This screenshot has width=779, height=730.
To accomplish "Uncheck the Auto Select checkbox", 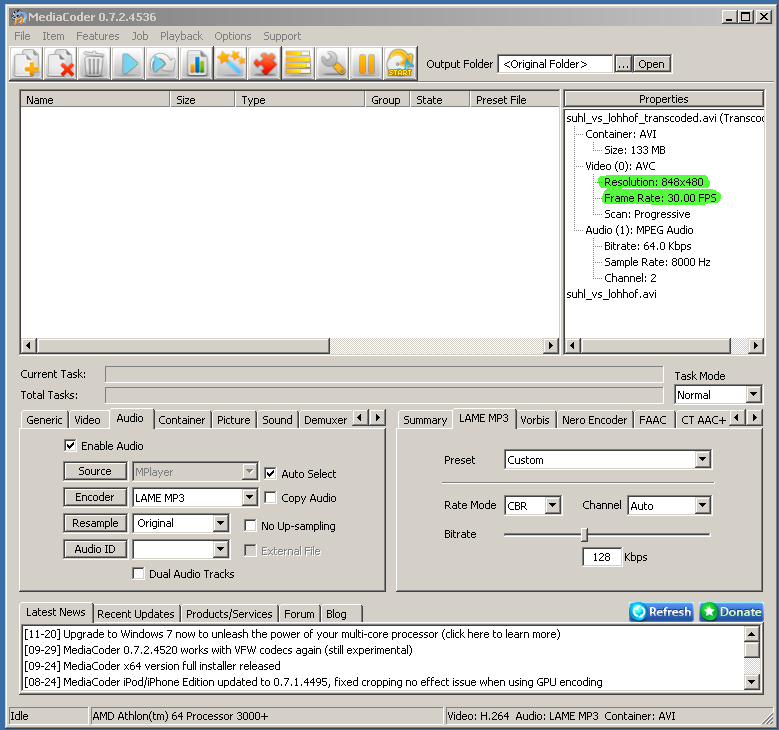I will tap(270, 474).
